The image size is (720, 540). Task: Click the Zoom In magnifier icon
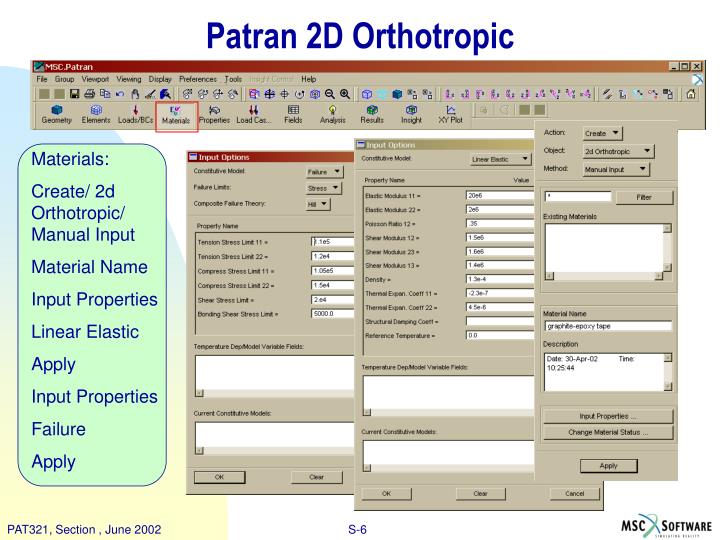point(345,94)
